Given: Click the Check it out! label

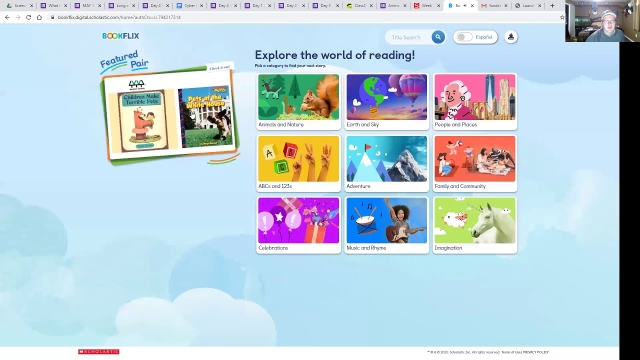Looking at the screenshot, I should point(220,68).
